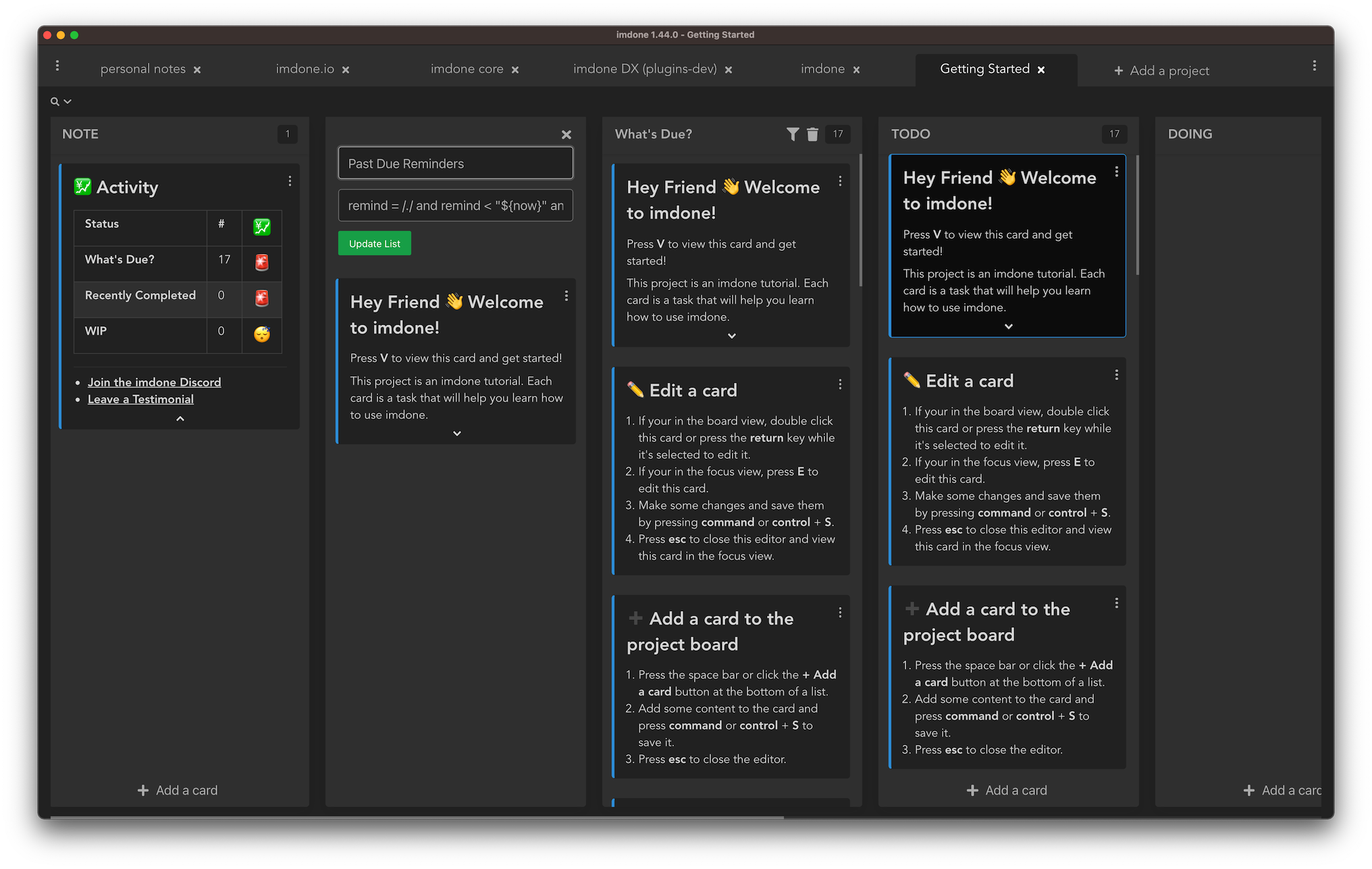Image resolution: width=1372 pixels, height=869 pixels.
Task: Close the personal notes tab
Action: [x=197, y=70]
